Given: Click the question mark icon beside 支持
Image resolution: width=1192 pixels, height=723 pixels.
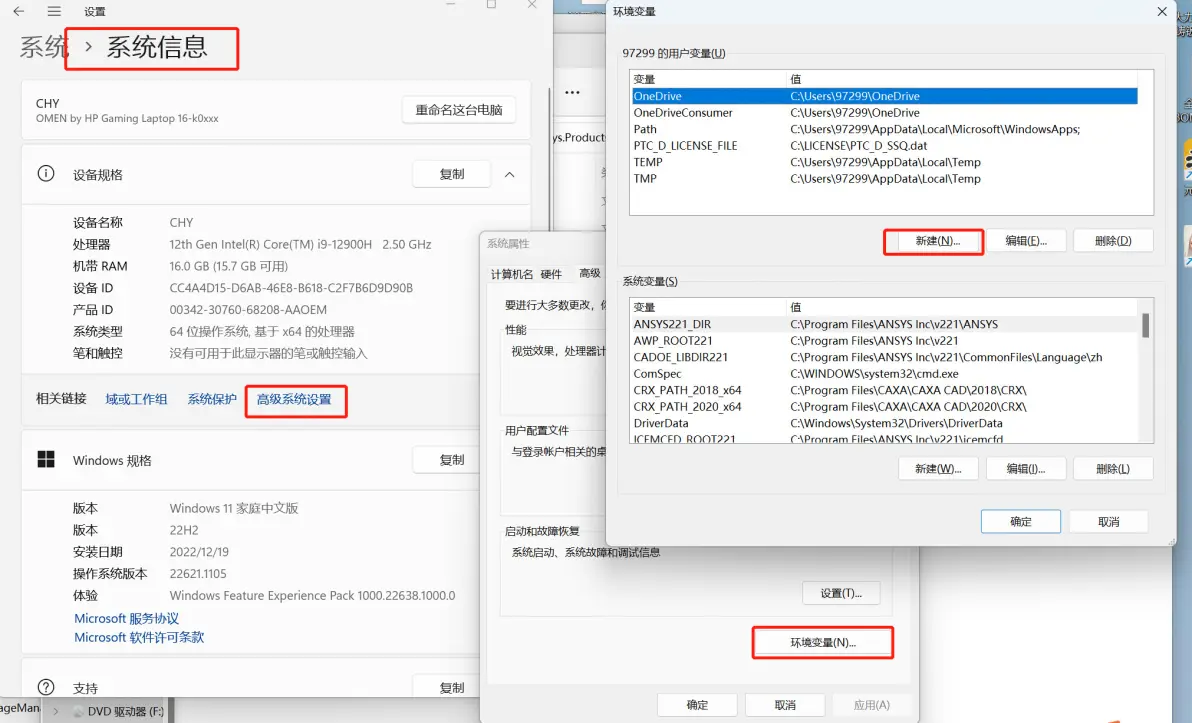Looking at the screenshot, I should tap(46, 687).
